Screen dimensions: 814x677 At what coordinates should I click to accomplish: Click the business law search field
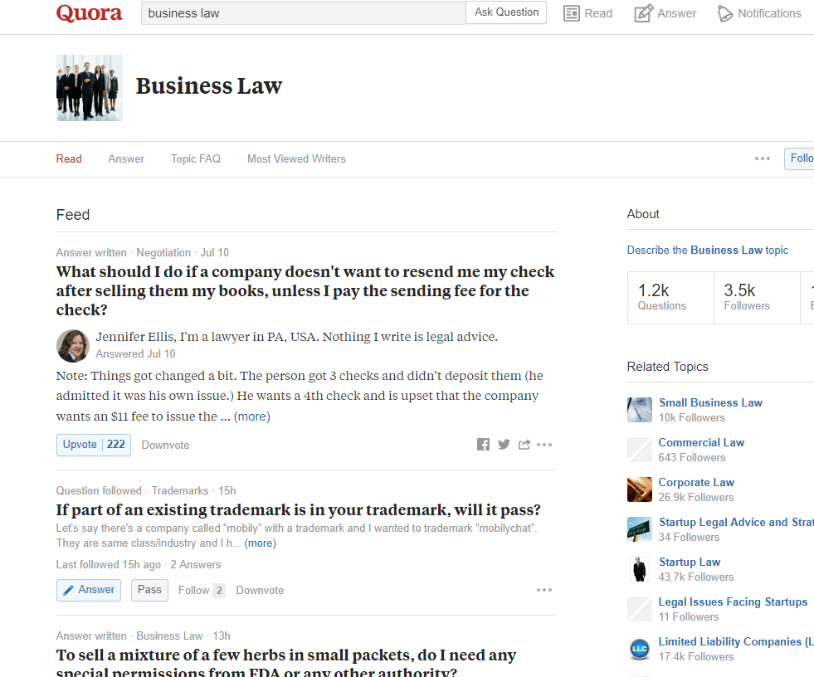303,13
